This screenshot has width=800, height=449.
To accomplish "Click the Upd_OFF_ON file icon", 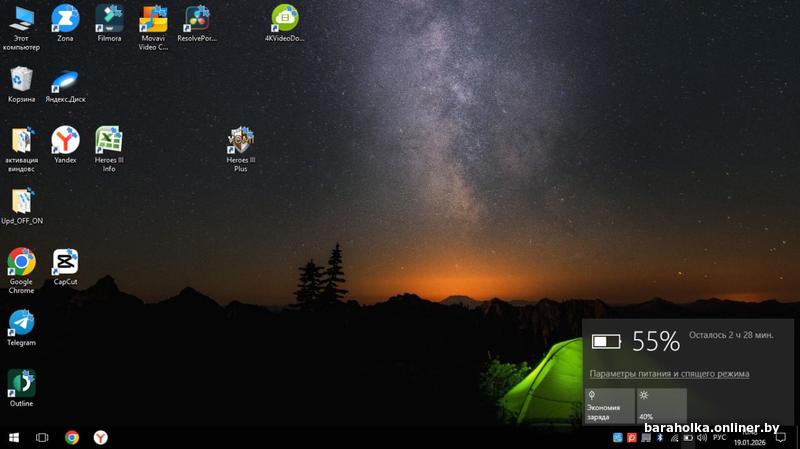I will pyautogui.click(x=22, y=206).
